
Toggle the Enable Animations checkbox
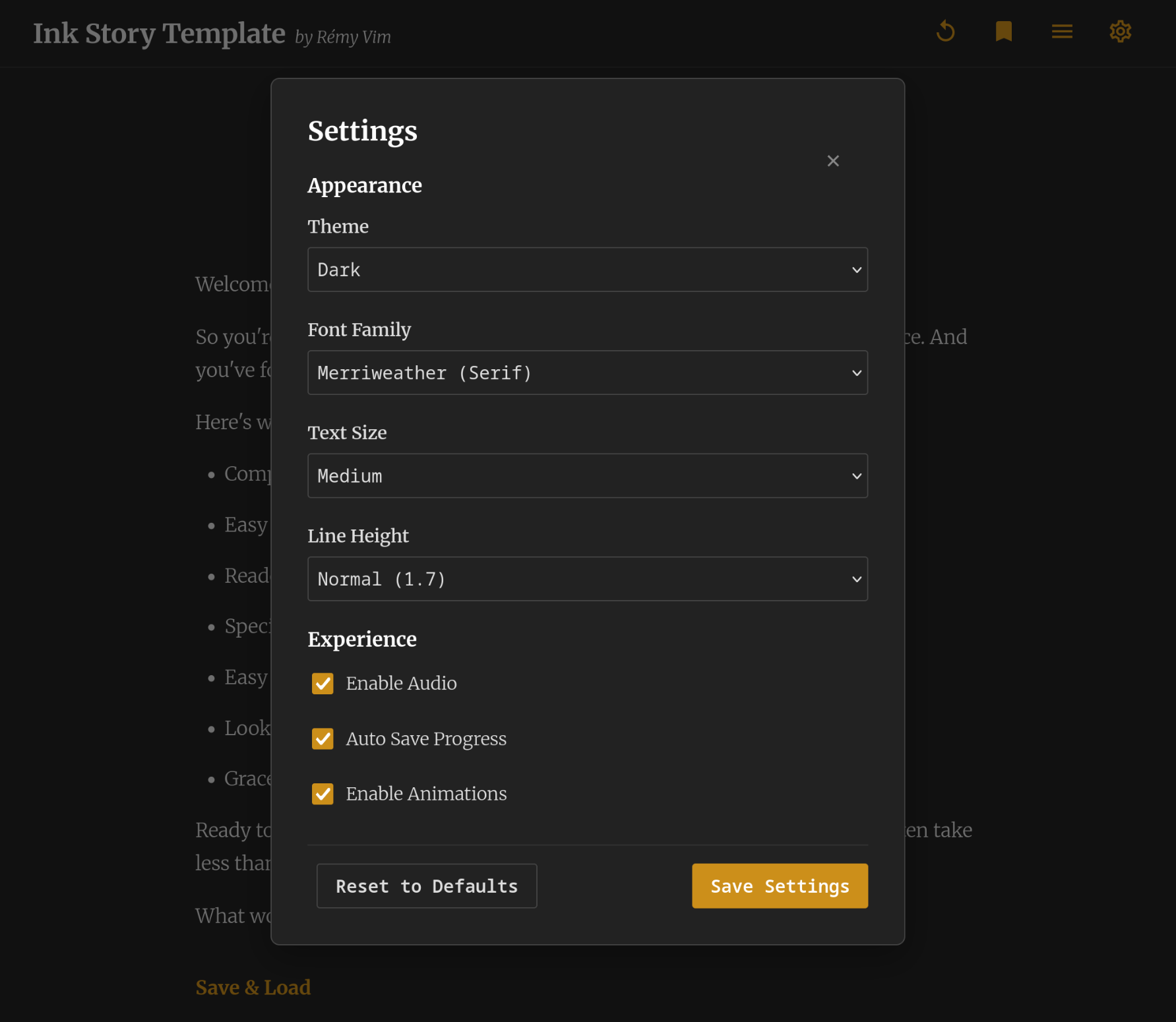click(x=323, y=794)
